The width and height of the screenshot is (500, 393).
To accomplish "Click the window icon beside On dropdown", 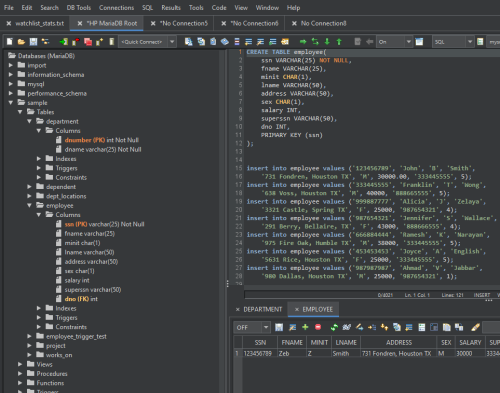I will tap(419, 42).
